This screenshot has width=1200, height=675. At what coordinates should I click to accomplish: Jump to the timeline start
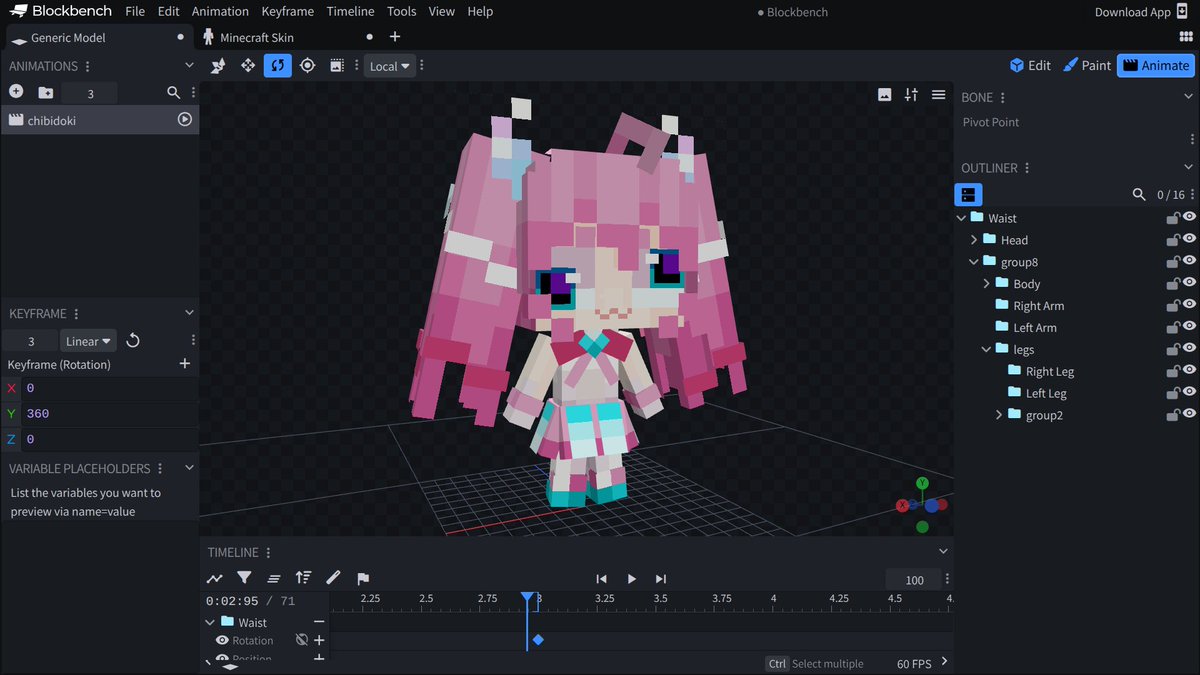601,578
